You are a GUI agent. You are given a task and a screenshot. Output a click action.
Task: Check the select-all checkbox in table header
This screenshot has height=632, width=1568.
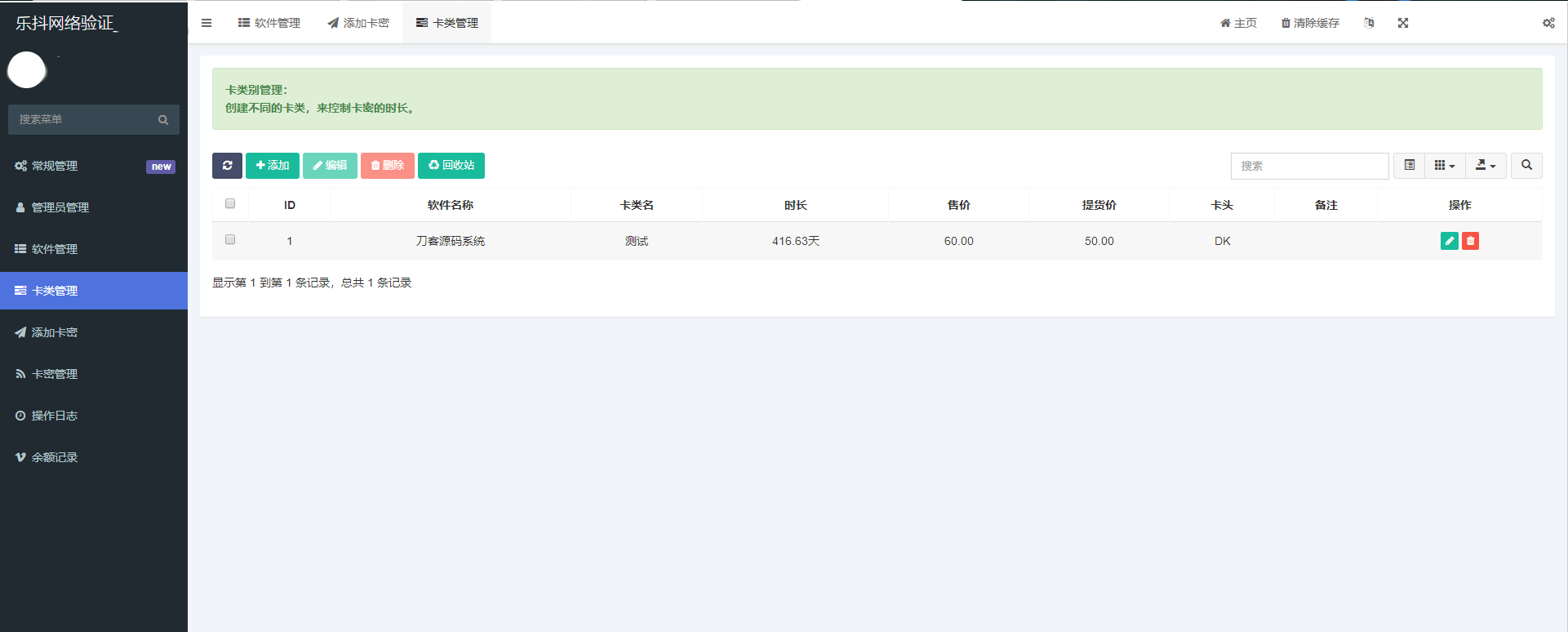click(x=230, y=204)
